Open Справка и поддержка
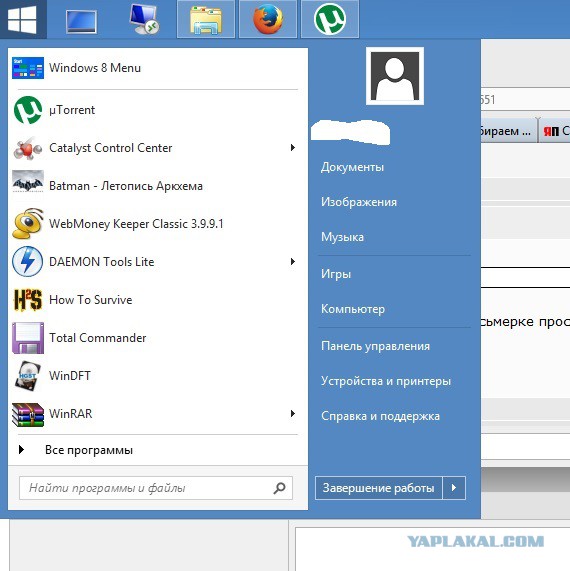 380,416
